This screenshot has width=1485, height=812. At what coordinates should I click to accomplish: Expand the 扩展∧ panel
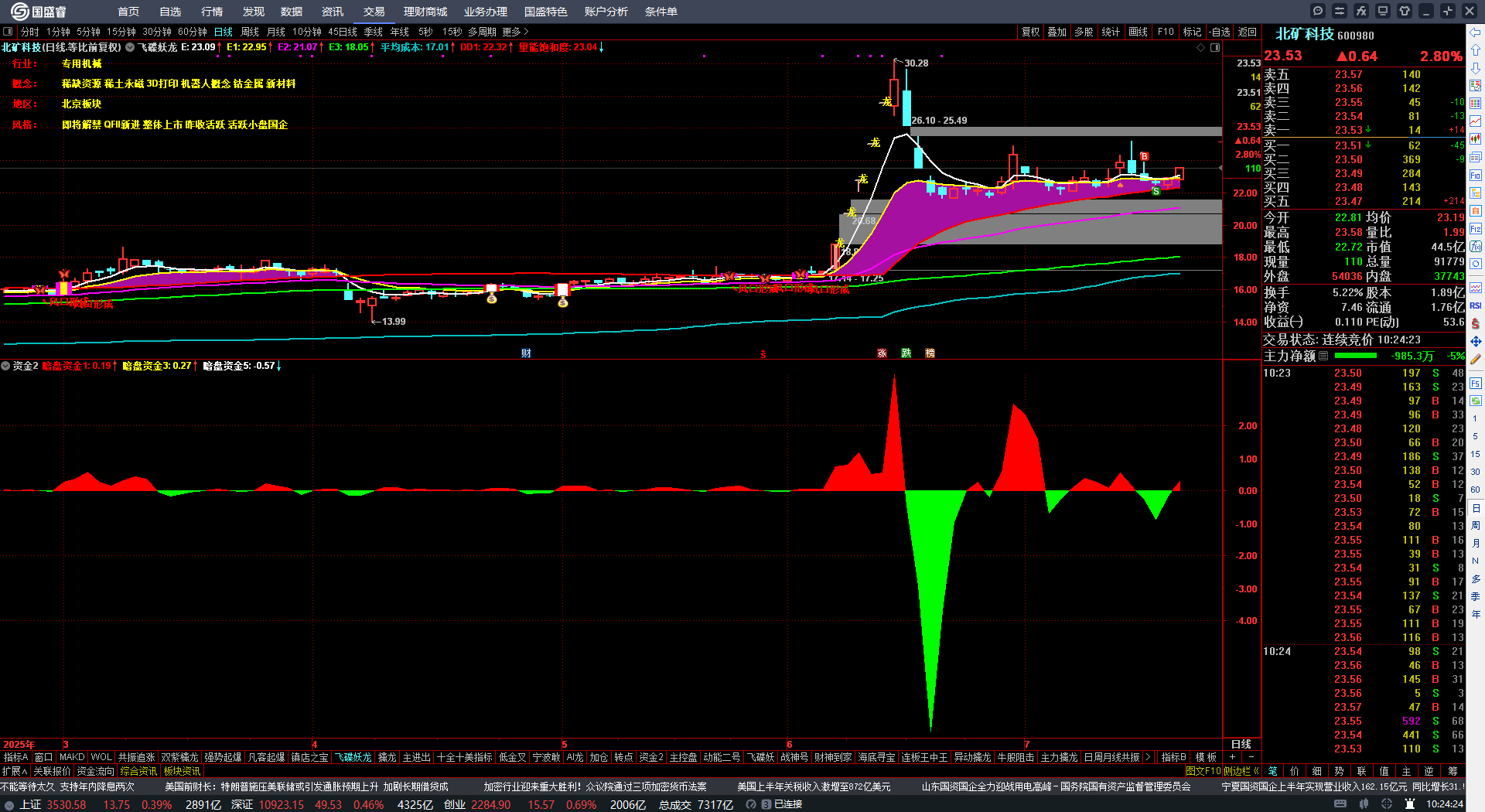15,771
